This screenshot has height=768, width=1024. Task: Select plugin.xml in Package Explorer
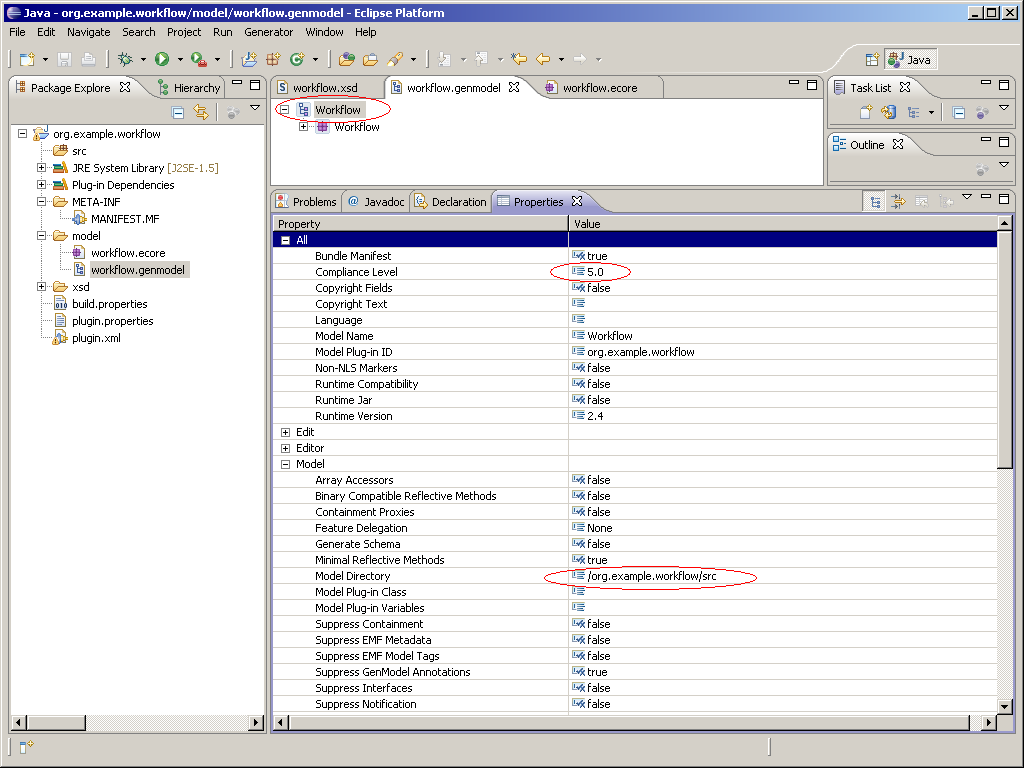(x=96, y=338)
